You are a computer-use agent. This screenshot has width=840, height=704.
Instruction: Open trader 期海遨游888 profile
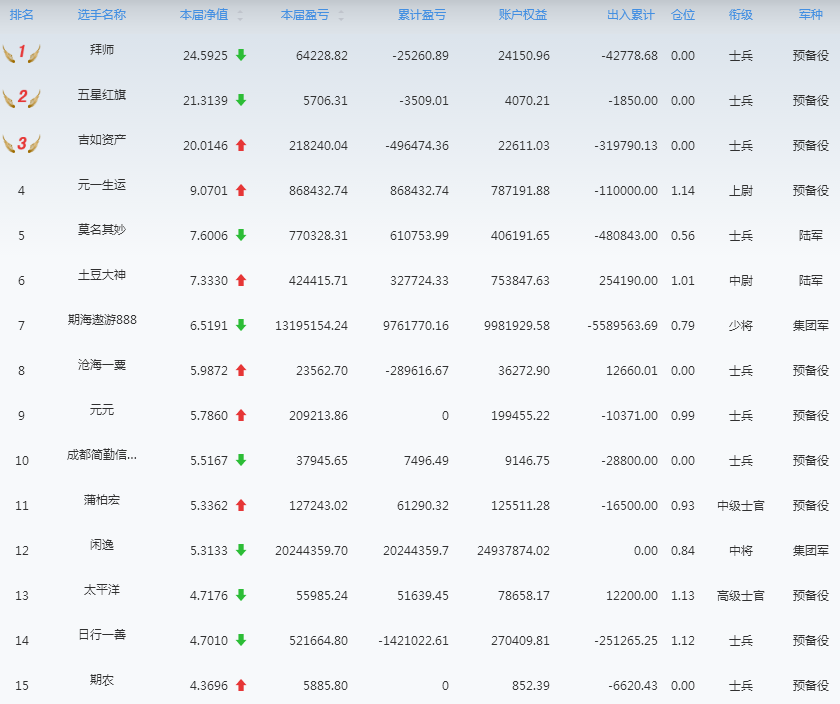point(102,320)
